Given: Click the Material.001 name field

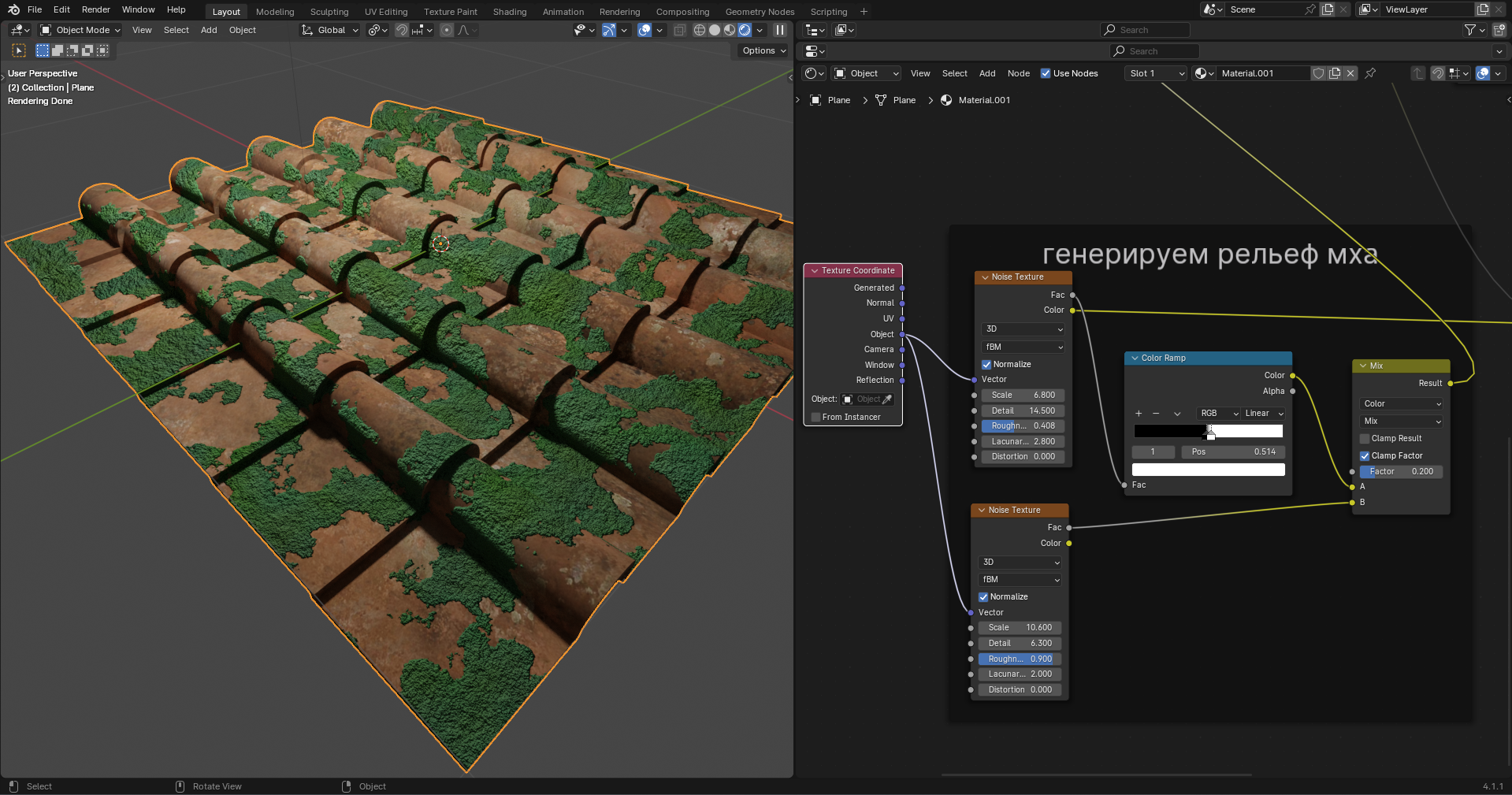Looking at the screenshot, I should click(x=1263, y=73).
